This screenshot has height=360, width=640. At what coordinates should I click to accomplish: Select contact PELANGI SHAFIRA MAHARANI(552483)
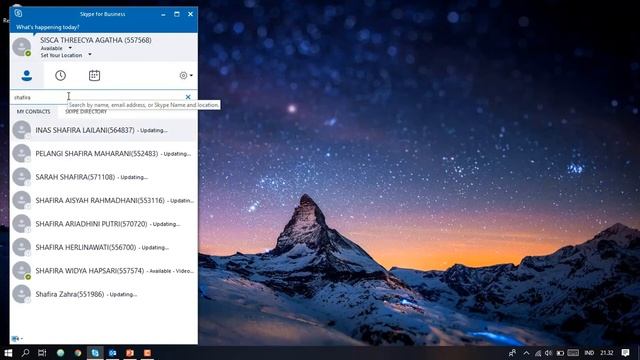pos(104,153)
